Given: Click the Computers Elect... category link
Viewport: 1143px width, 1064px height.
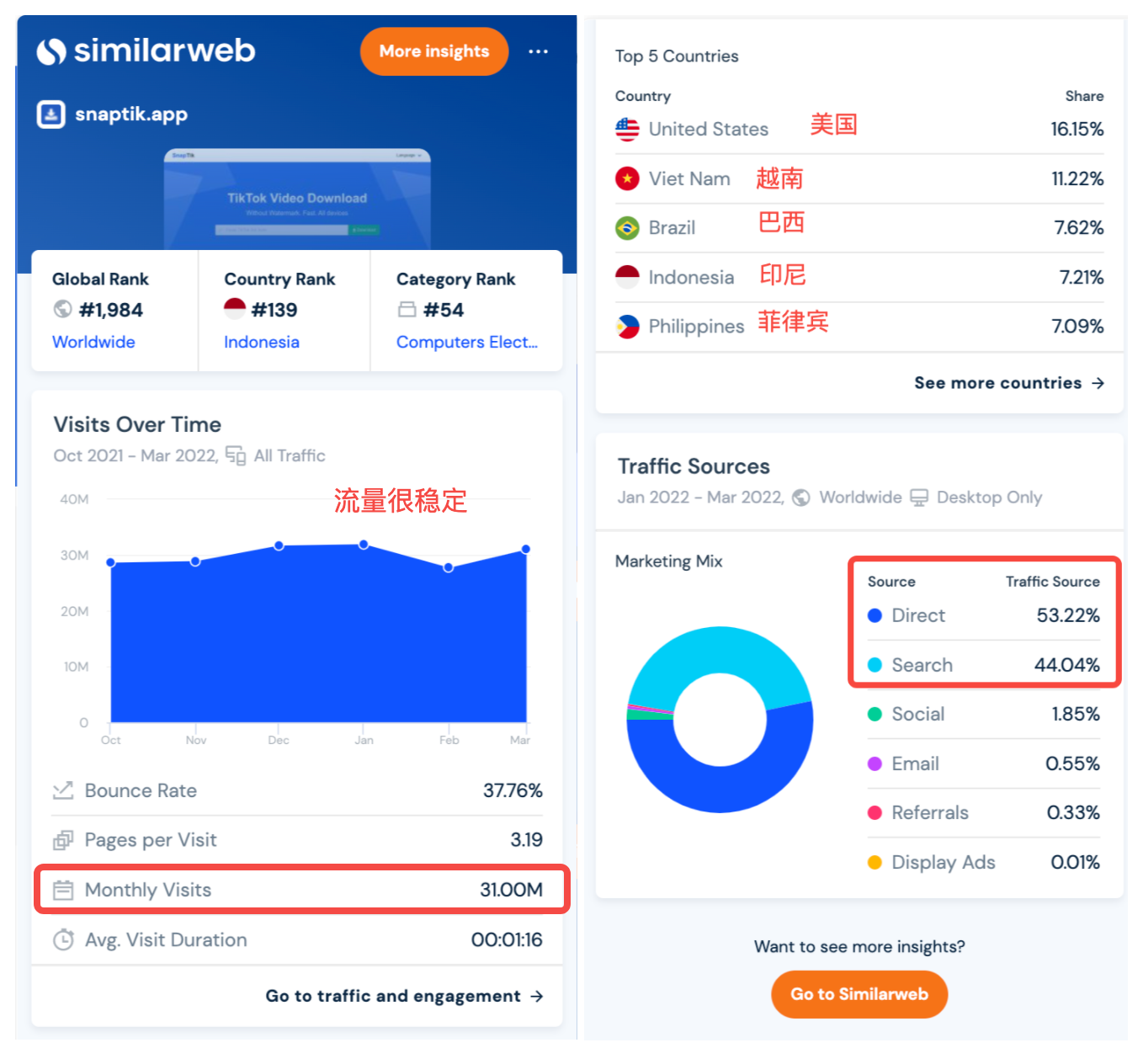Looking at the screenshot, I should [467, 342].
